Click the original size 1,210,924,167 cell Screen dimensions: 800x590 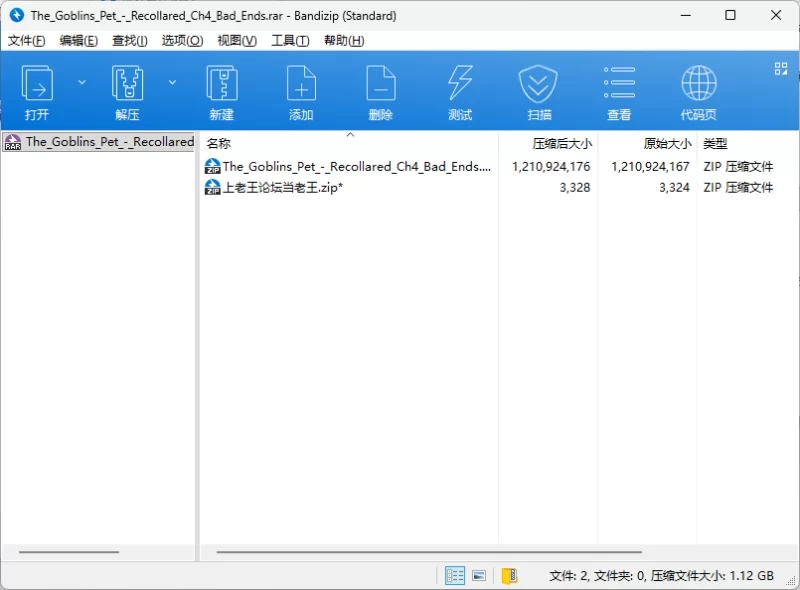tap(650, 166)
